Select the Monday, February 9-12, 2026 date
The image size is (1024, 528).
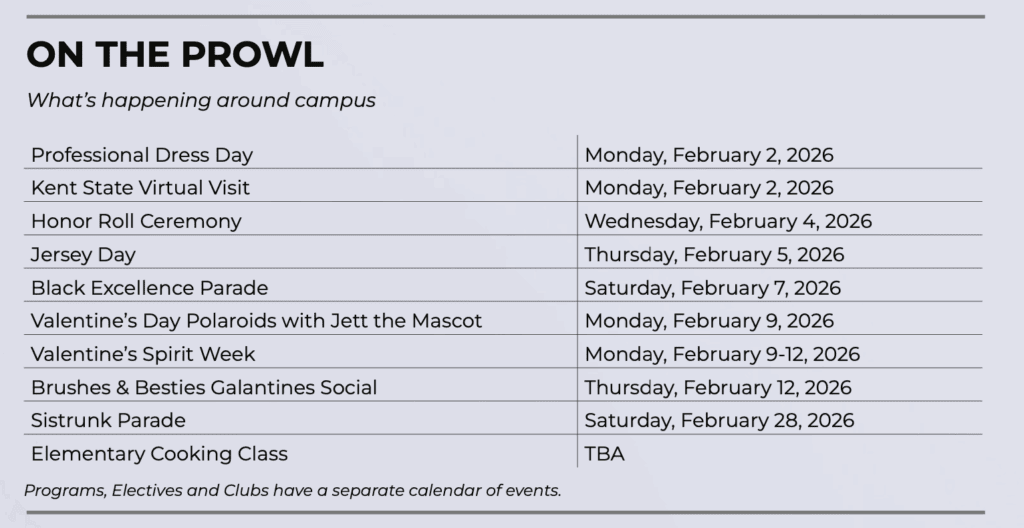(722, 354)
